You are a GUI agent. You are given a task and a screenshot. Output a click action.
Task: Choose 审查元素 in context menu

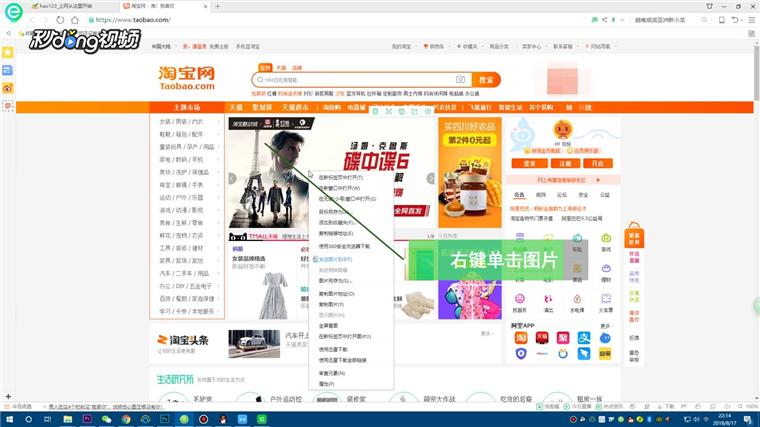[x=350, y=373]
